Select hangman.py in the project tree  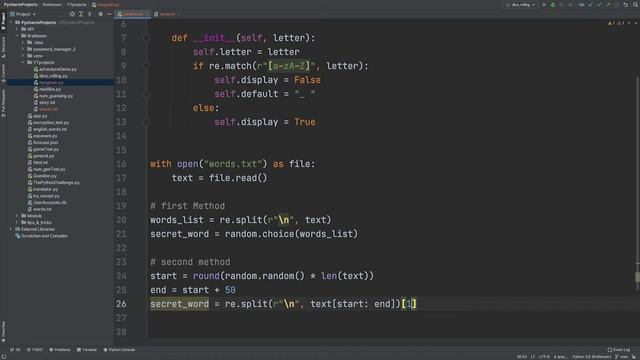tap(49, 82)
